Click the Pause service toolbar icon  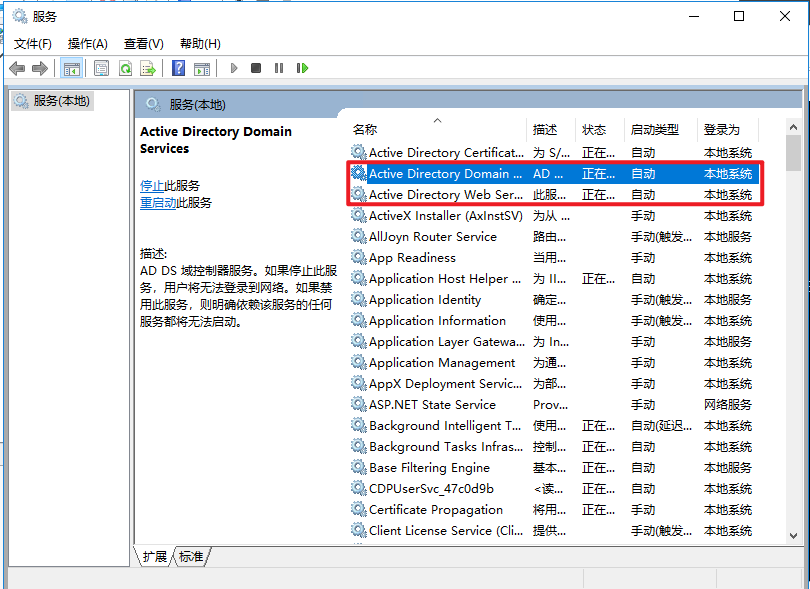tap(278, 68)
